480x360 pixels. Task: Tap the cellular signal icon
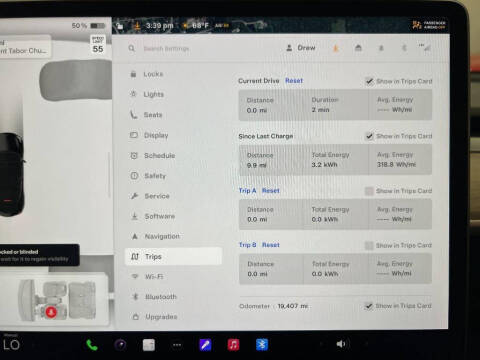[425, 47]
